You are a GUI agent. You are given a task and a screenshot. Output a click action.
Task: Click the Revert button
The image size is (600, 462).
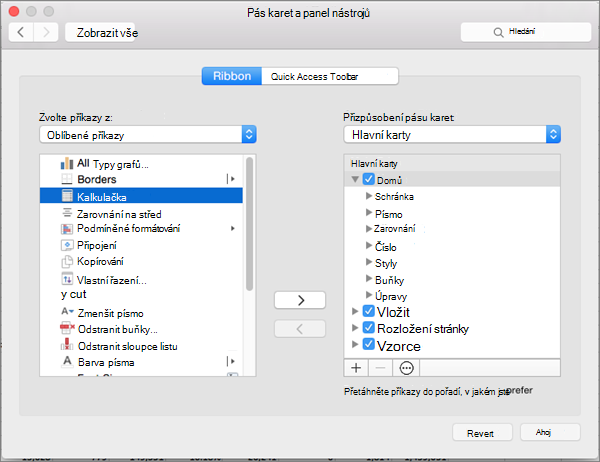coord(482,433)
